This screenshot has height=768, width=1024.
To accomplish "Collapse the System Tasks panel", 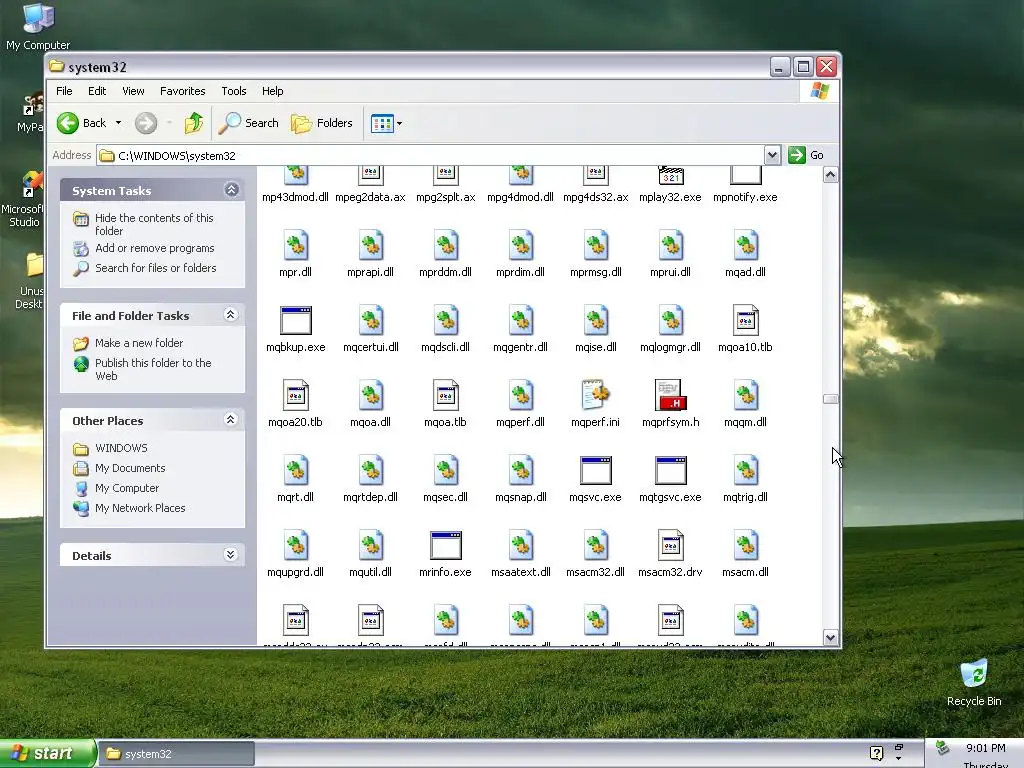I will [x=231, y=190].
